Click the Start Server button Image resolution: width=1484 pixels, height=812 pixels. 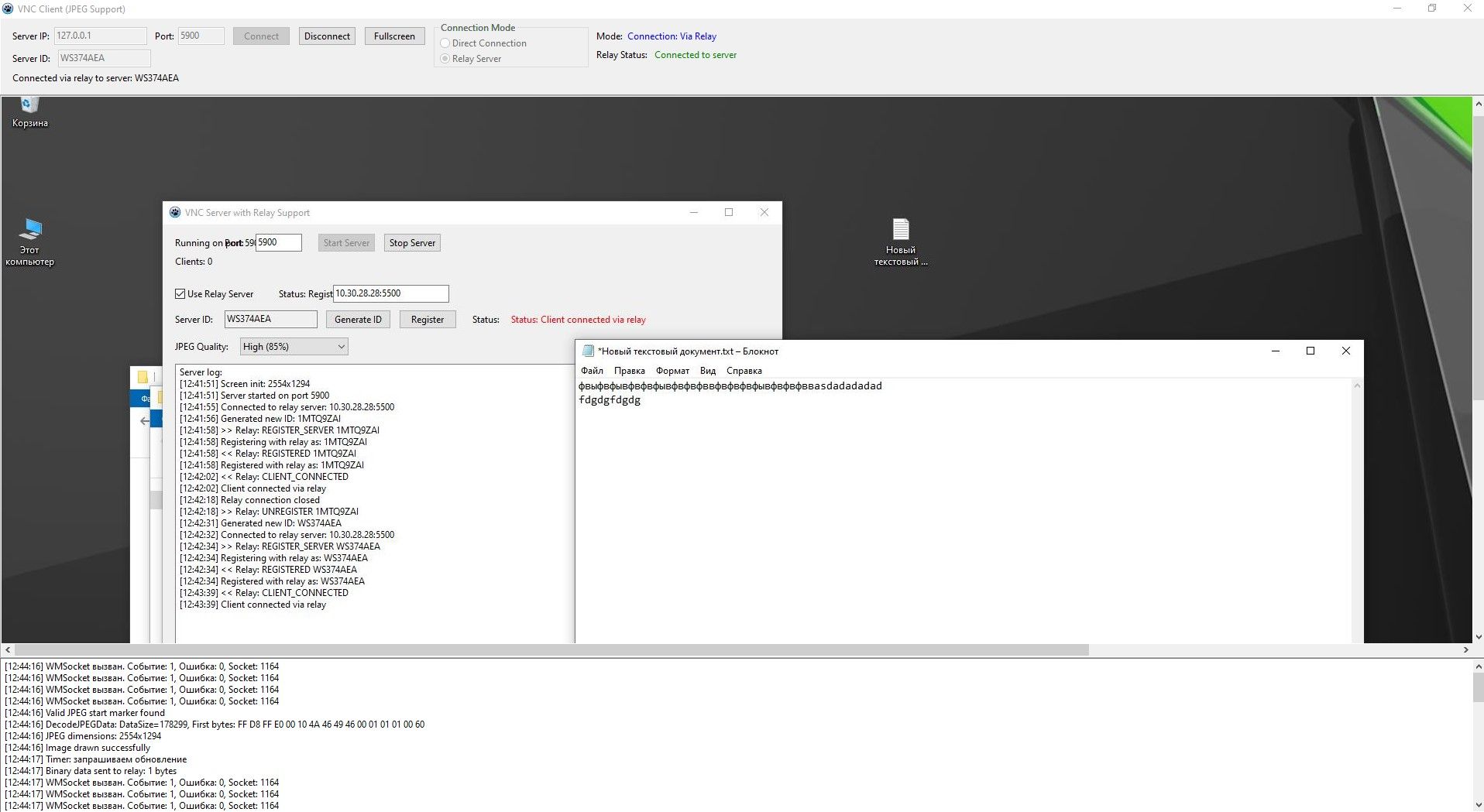point(346,243)
